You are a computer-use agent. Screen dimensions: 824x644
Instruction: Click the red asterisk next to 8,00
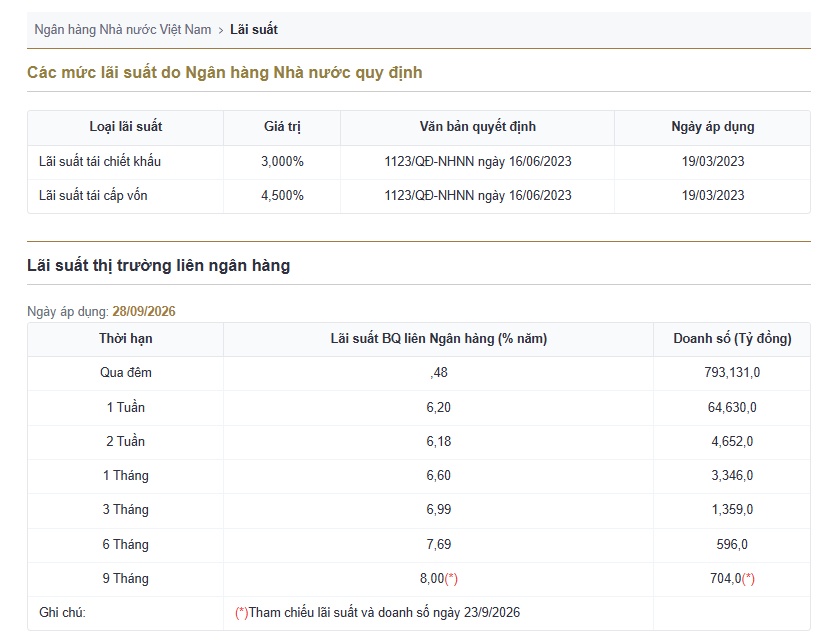click(451, 579)
